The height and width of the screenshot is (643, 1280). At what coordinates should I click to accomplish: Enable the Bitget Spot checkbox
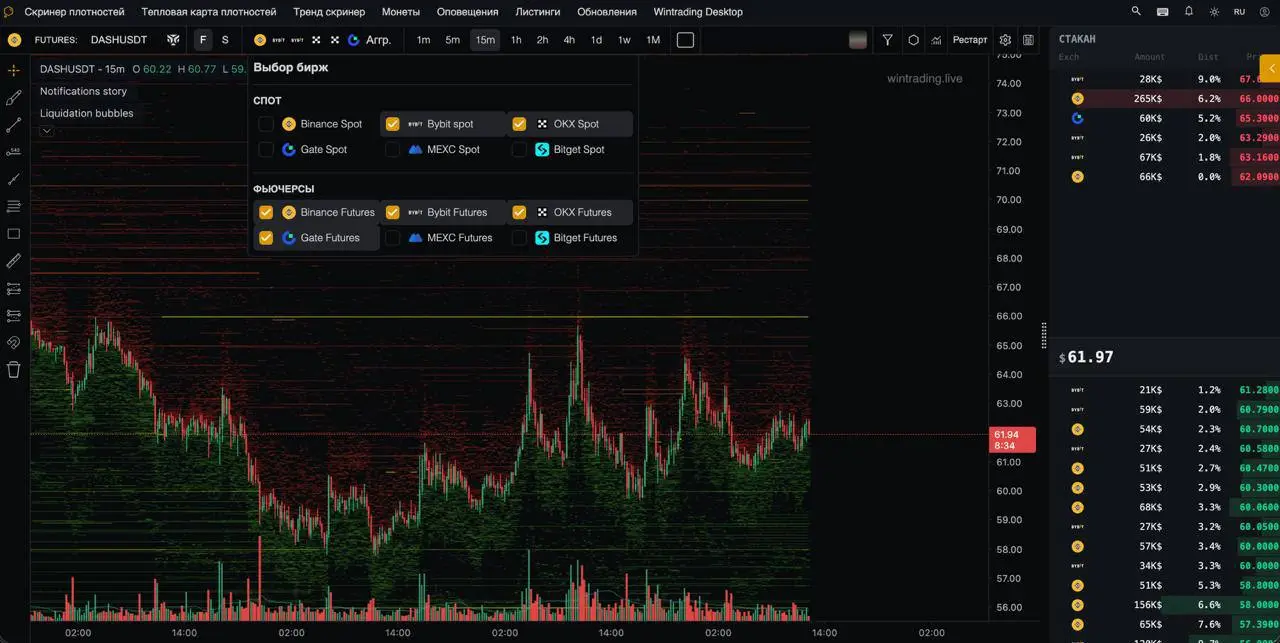coord(519,149)
